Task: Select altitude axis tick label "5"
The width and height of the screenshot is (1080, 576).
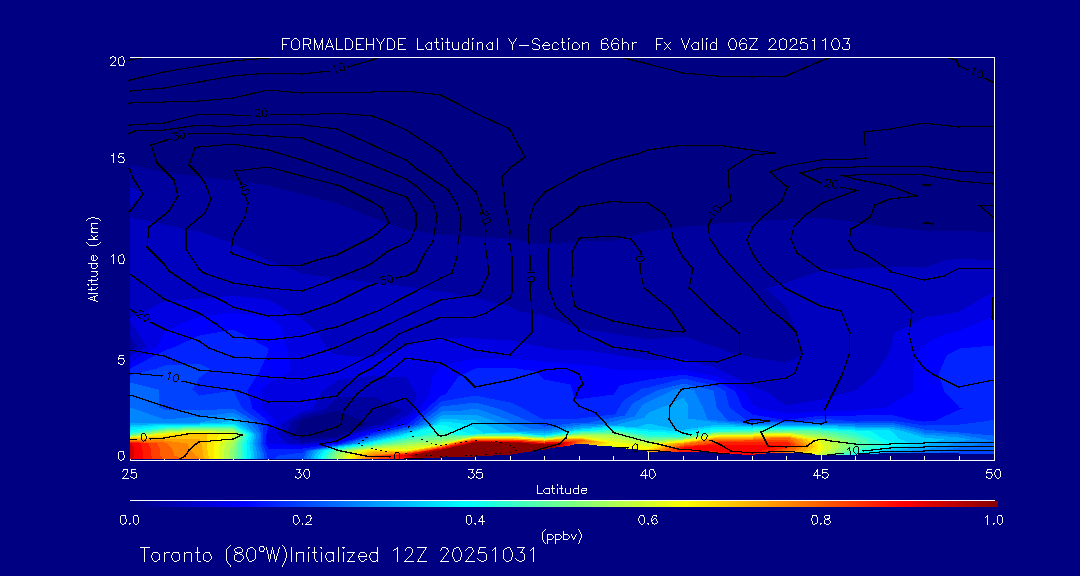Action: pos(121,360)
